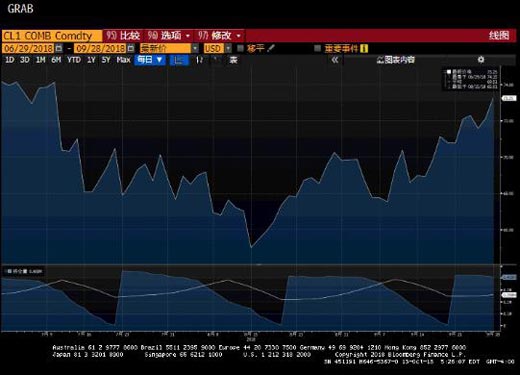Toggle the 移平 checkbox
The width and height of the screenshot is (520, 375).
240,48
